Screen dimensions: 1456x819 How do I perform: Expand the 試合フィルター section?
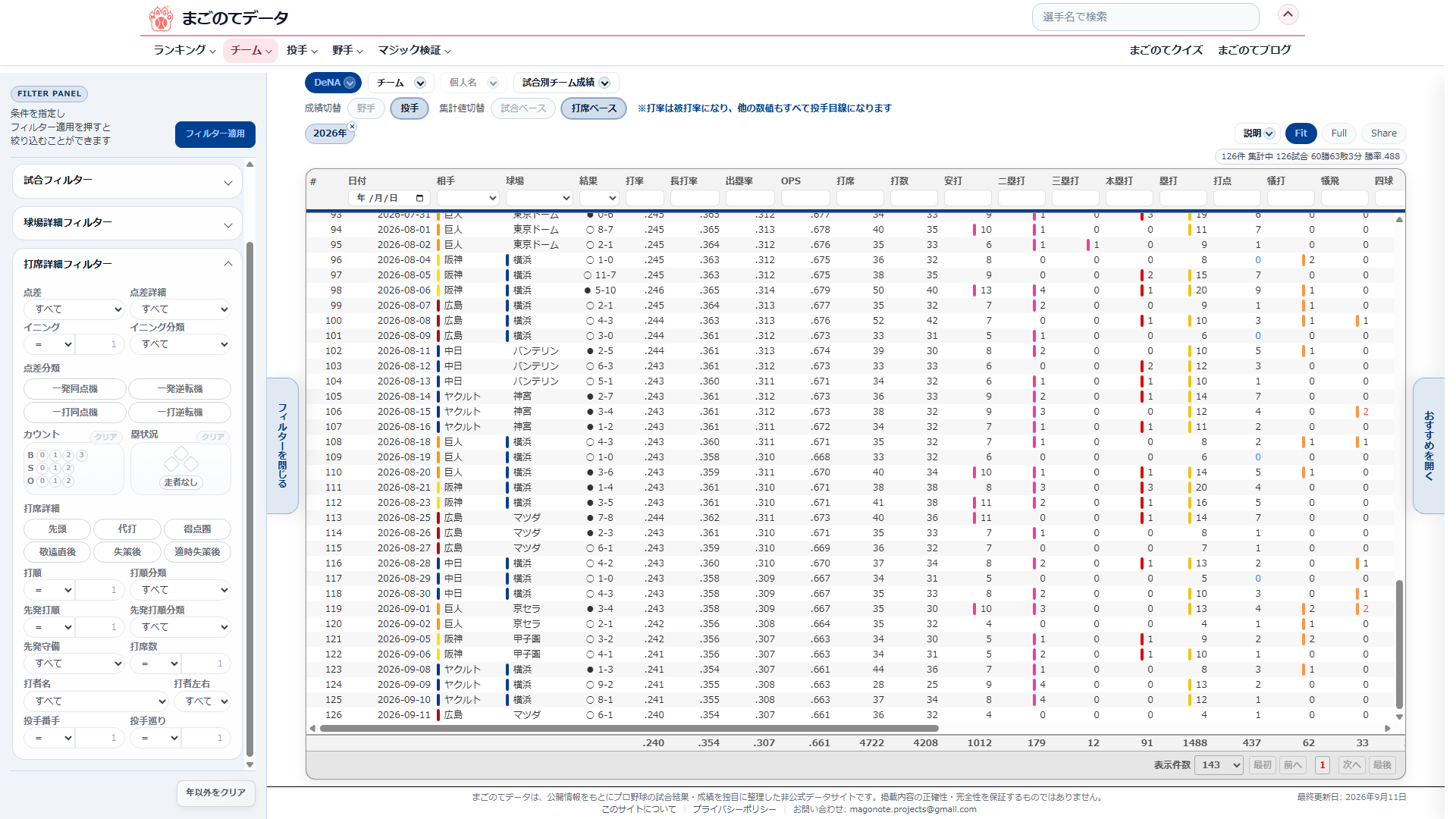click(127, 181)
